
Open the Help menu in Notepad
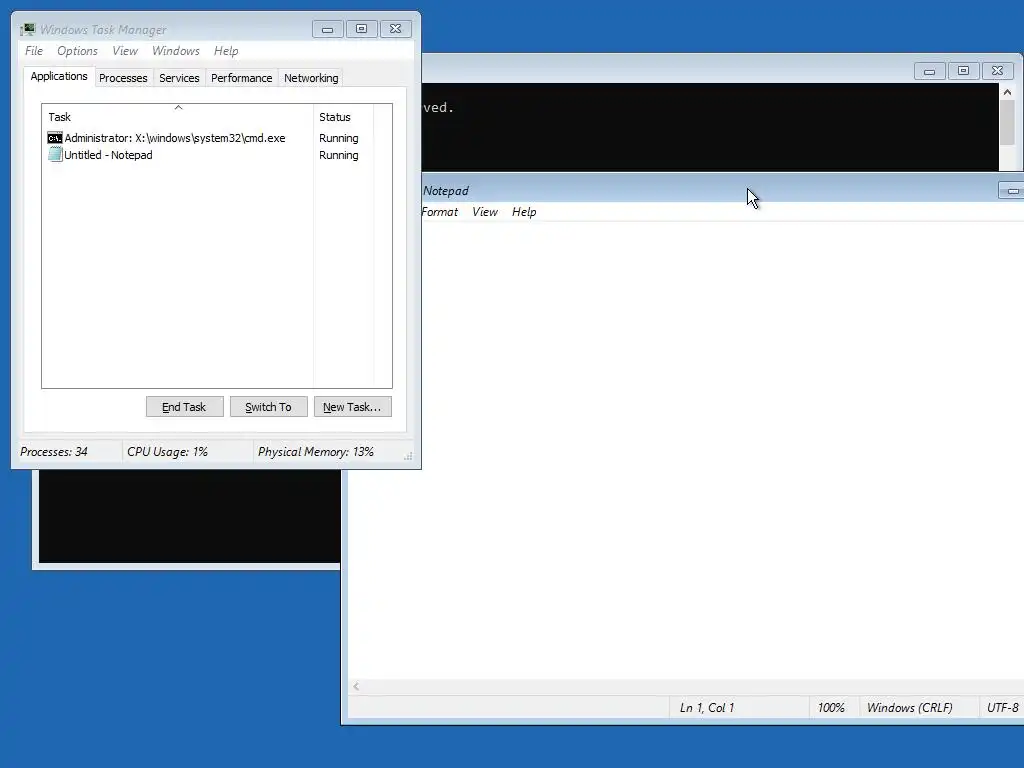coord(524,212)
